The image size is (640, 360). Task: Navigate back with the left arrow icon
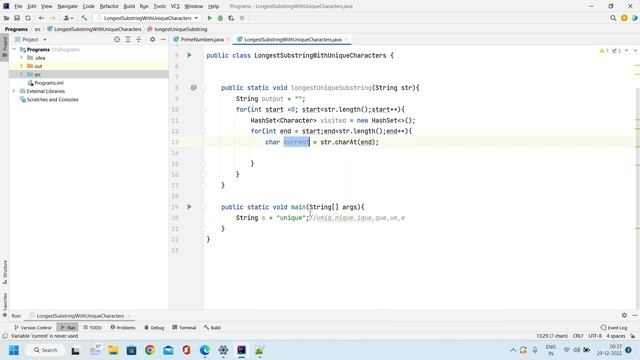click(x=41, y=18)
